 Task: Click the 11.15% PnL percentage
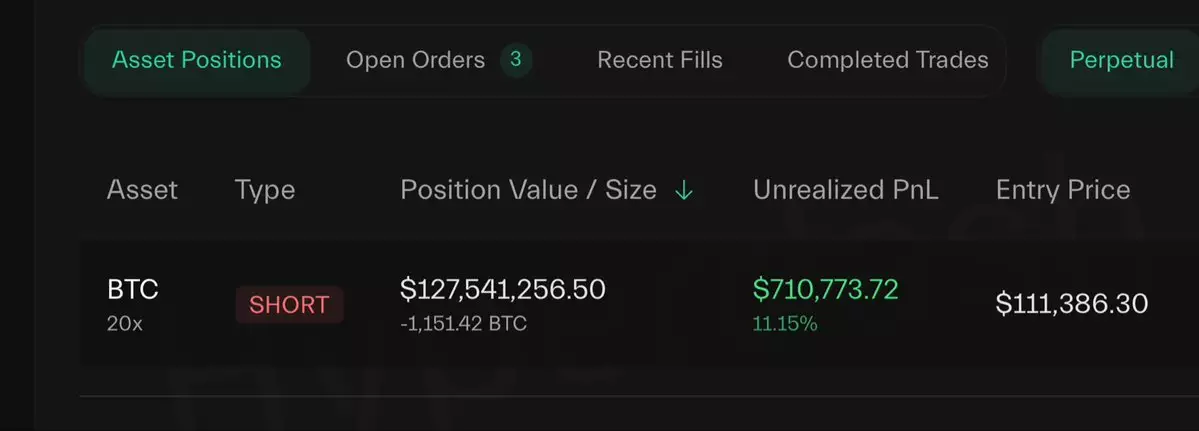[785, 324]
